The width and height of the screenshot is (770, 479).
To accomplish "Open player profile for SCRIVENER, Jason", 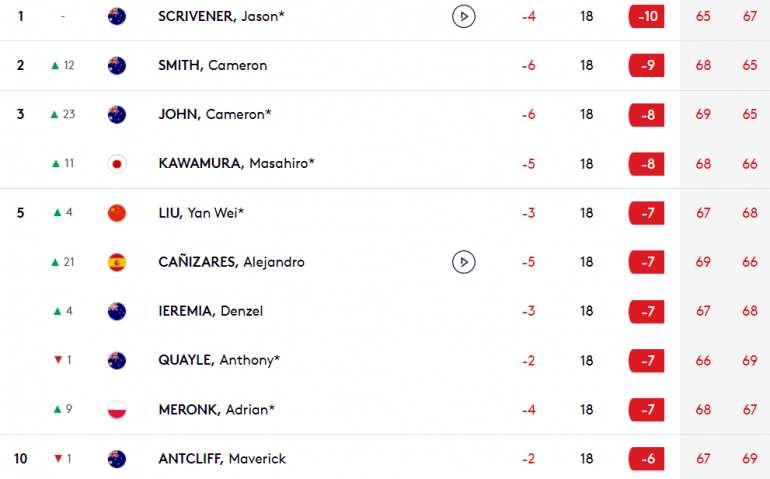I will [221, 16].
